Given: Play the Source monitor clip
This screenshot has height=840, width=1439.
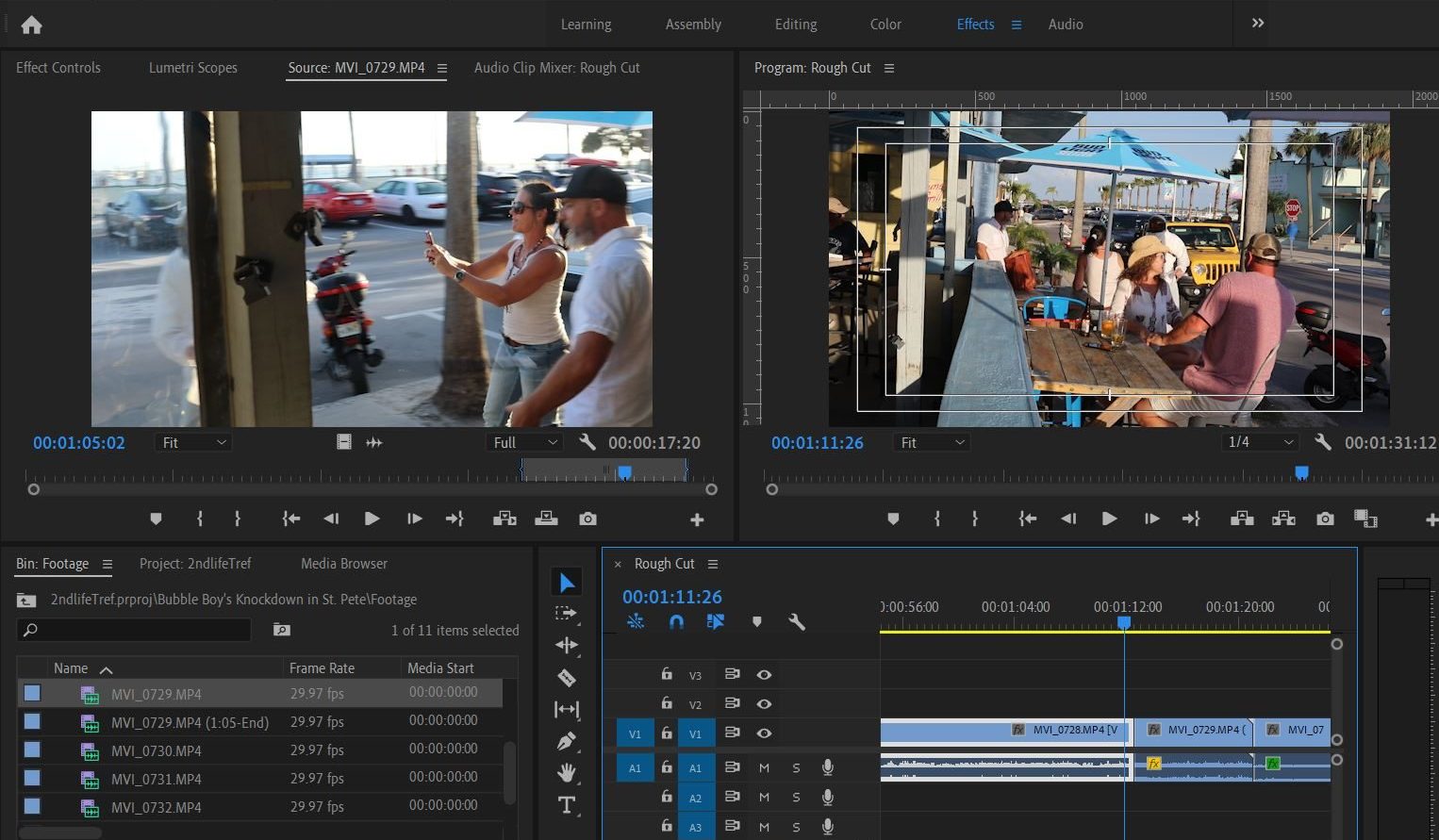Looking at the screenshot, I should pos(372,519).
